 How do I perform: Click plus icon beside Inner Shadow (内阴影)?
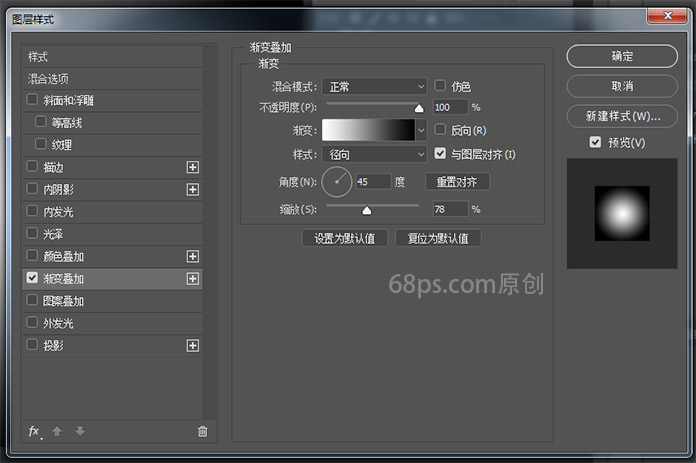coord(193,189)
